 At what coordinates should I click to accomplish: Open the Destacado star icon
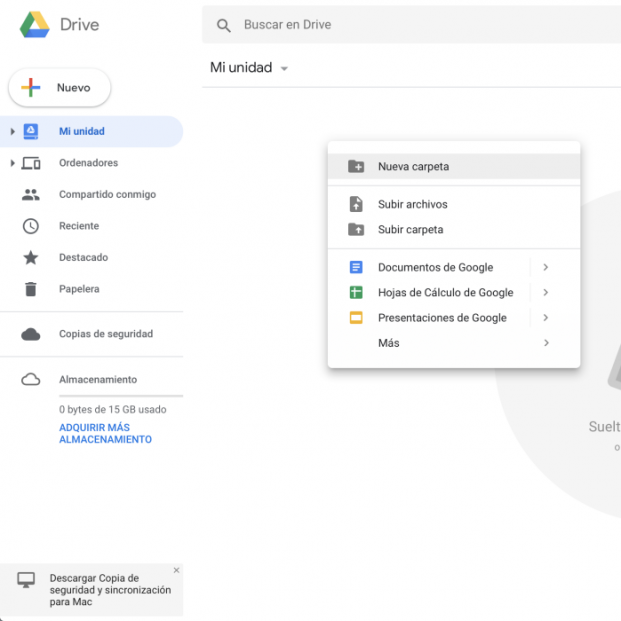(31, 258)
